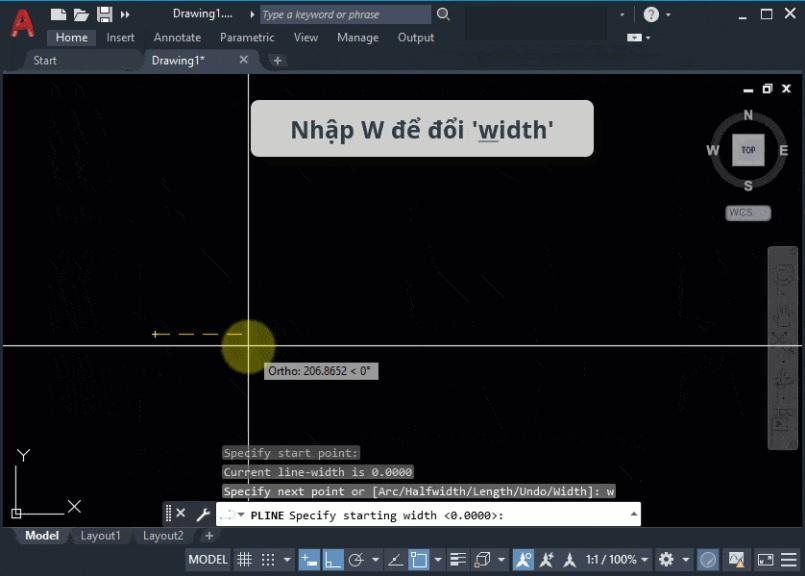The width and height of the screenshot is (805, 576).
Task: Toggle lineweight display icon
Action: pos(457,559)
